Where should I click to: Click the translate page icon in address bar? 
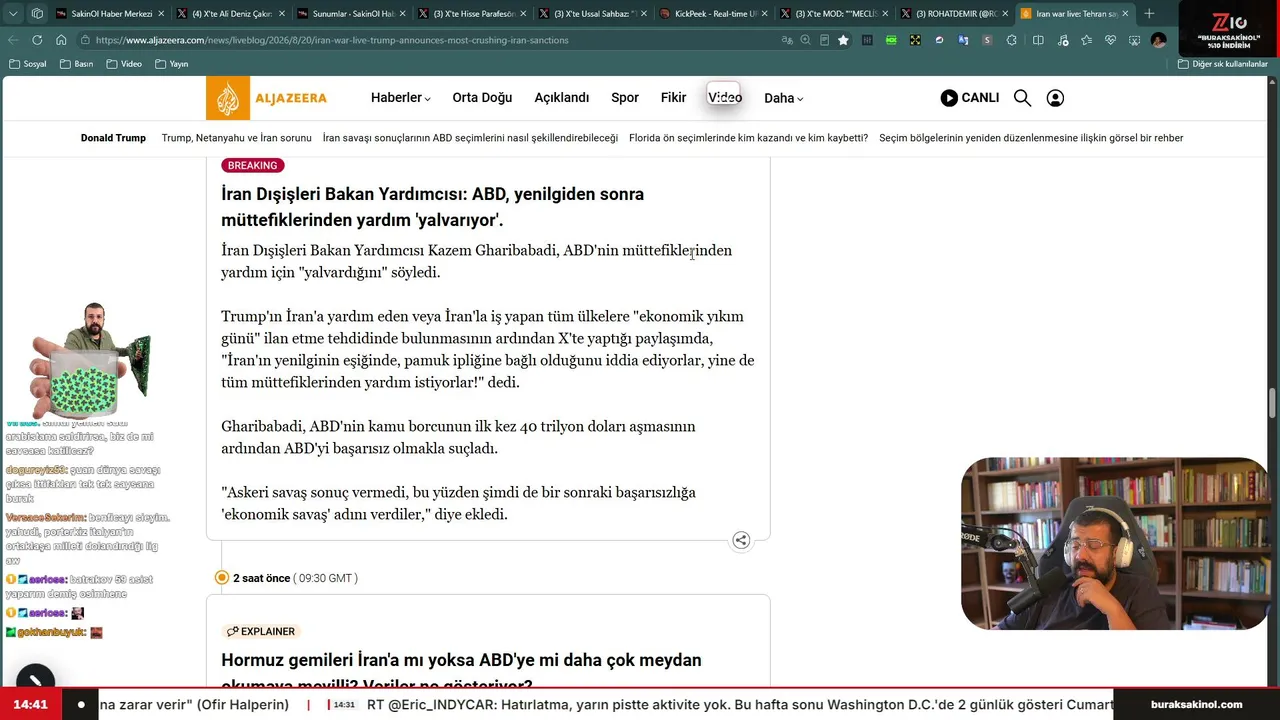(788, 40)
